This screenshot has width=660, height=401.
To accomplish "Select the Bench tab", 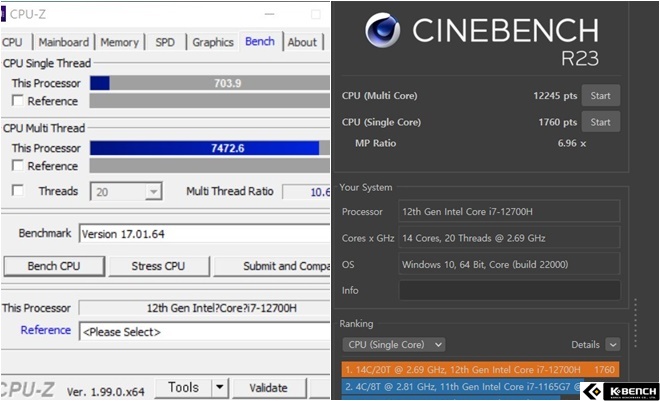I will point(260,41).
